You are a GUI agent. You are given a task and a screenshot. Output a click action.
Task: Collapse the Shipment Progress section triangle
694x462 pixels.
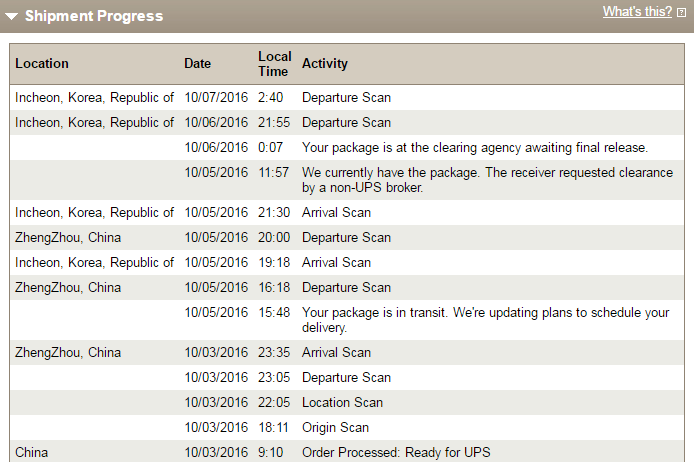click(x=12, y=16)
